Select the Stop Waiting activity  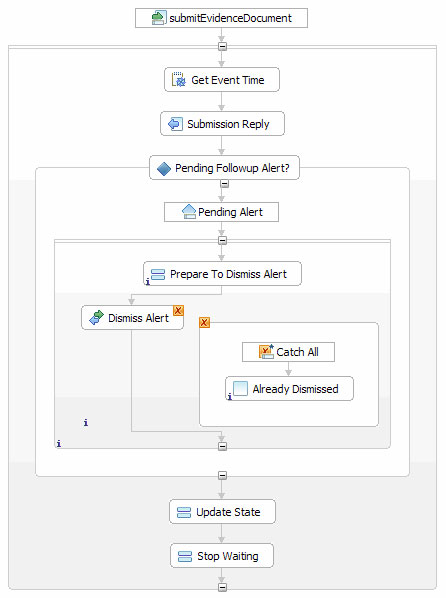pos(222,556)
